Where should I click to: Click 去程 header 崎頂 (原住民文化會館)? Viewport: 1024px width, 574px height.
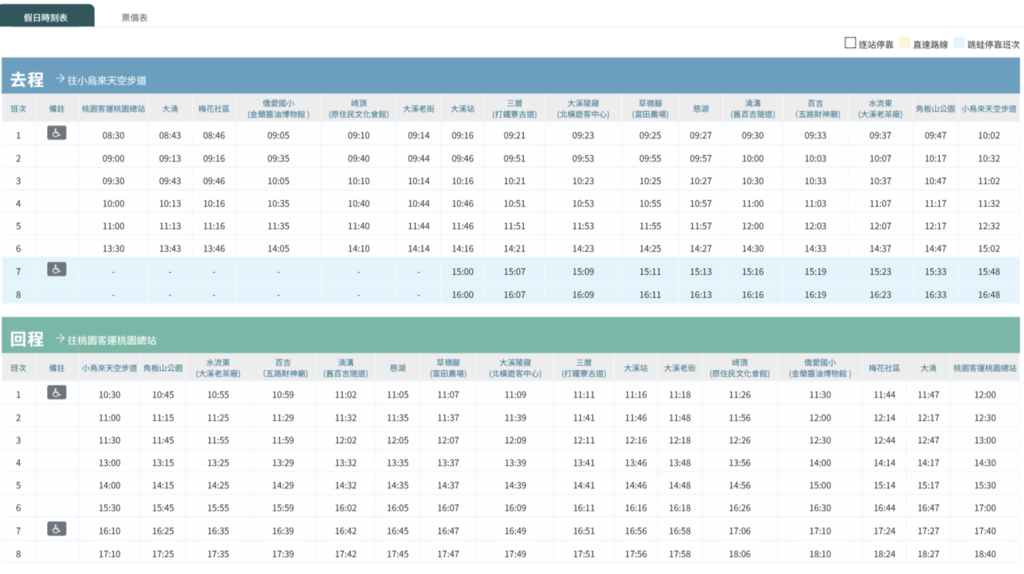click(359, 108)
